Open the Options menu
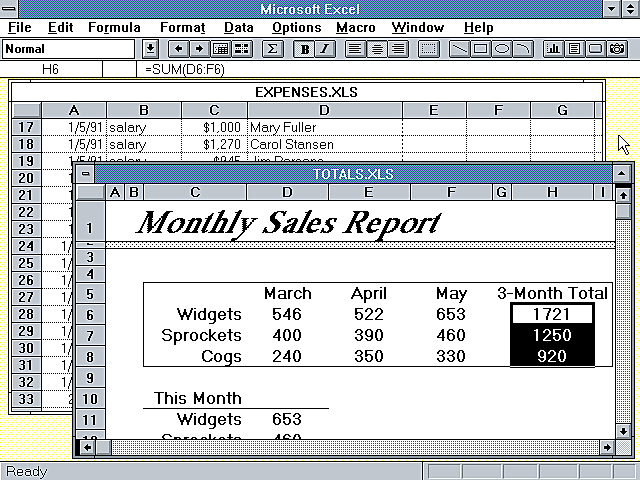Image resolution: width=640 pixels, height=480 pixels. (297, 27)
